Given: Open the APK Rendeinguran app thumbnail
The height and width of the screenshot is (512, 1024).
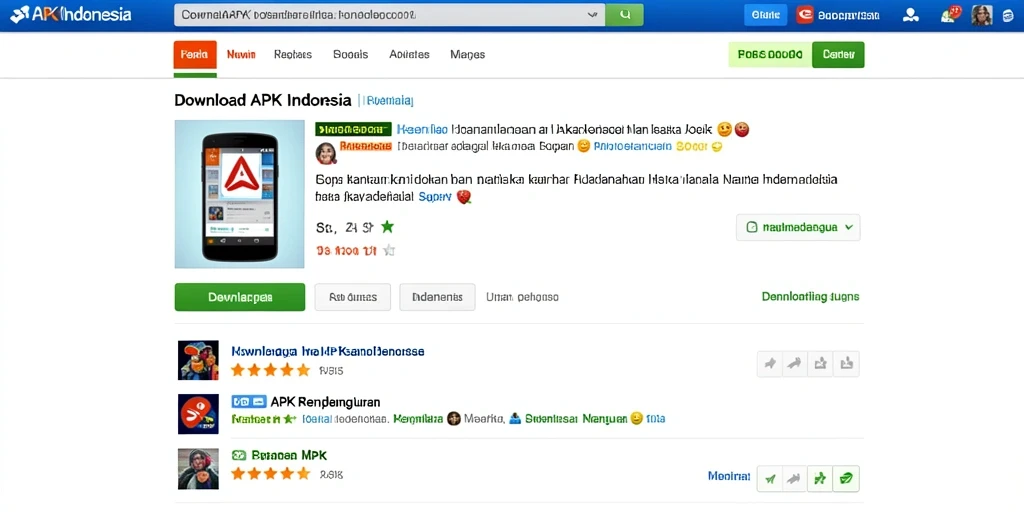Looking at the screenshot, I should pyautogui.click(x=198, y=414).
